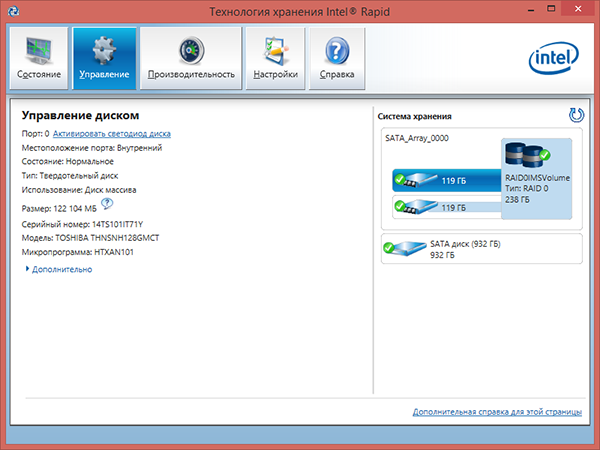This screenshot has width=600, height=450.
Task: Click the Управление диском heading
Action: pos(80,115)
